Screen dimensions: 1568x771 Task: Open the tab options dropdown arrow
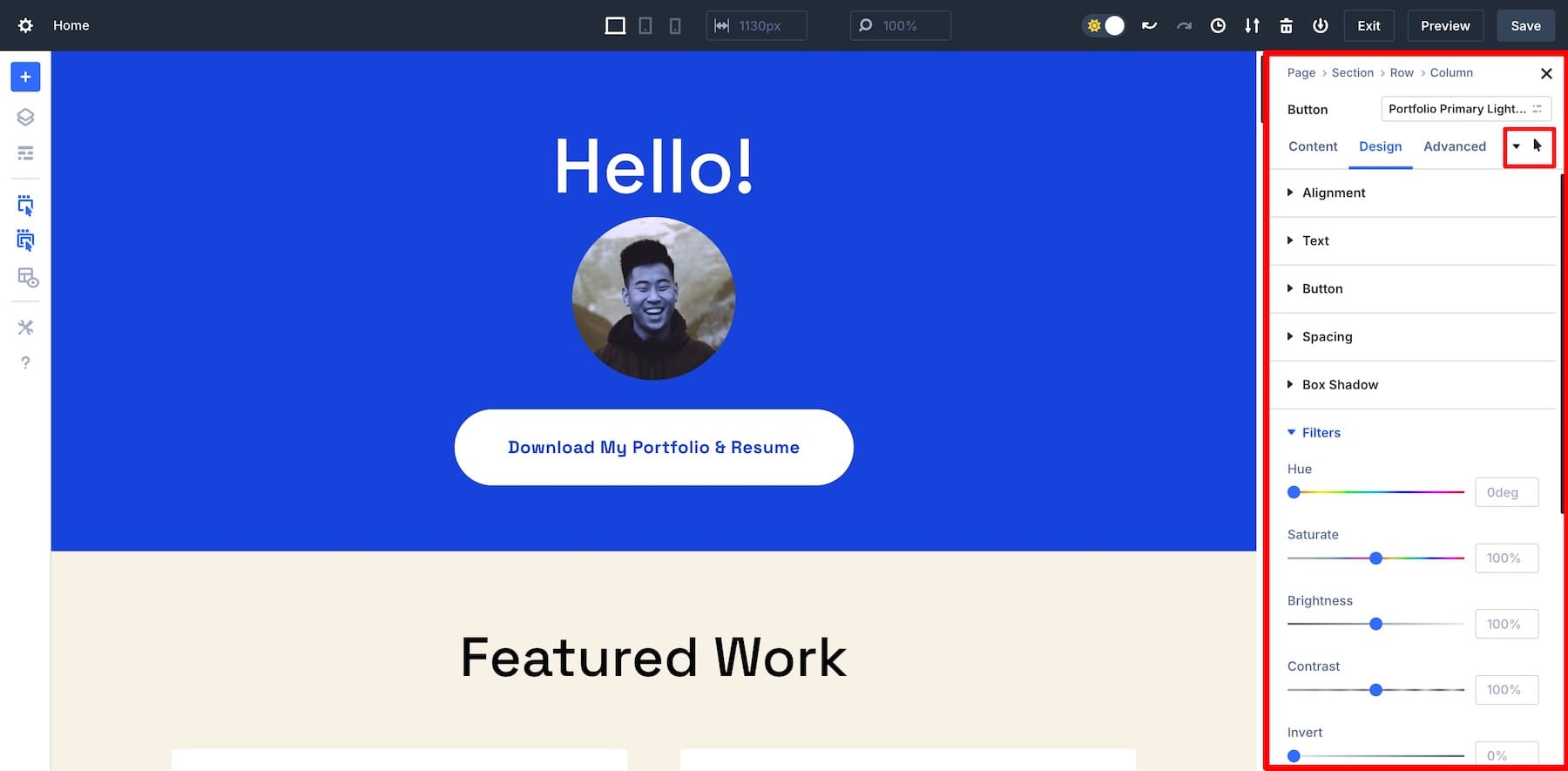coord(1517,146)
